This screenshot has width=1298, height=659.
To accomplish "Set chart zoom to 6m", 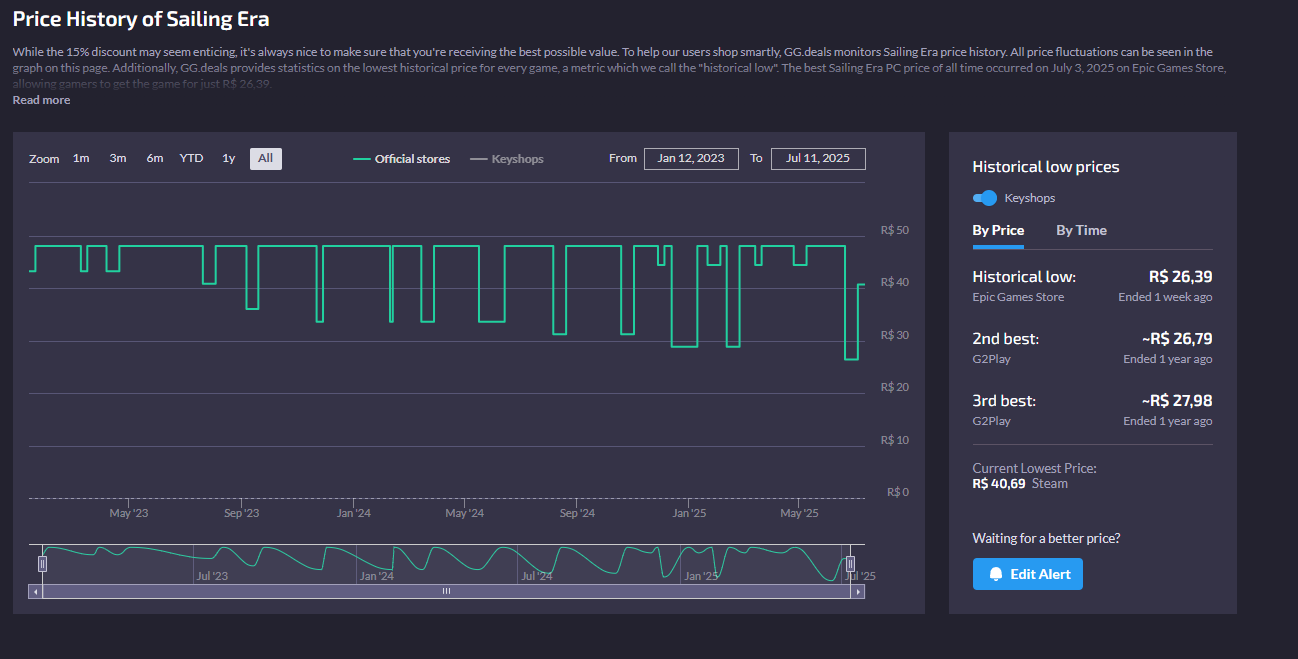I will pyautogui.click(x=155, y=158).
